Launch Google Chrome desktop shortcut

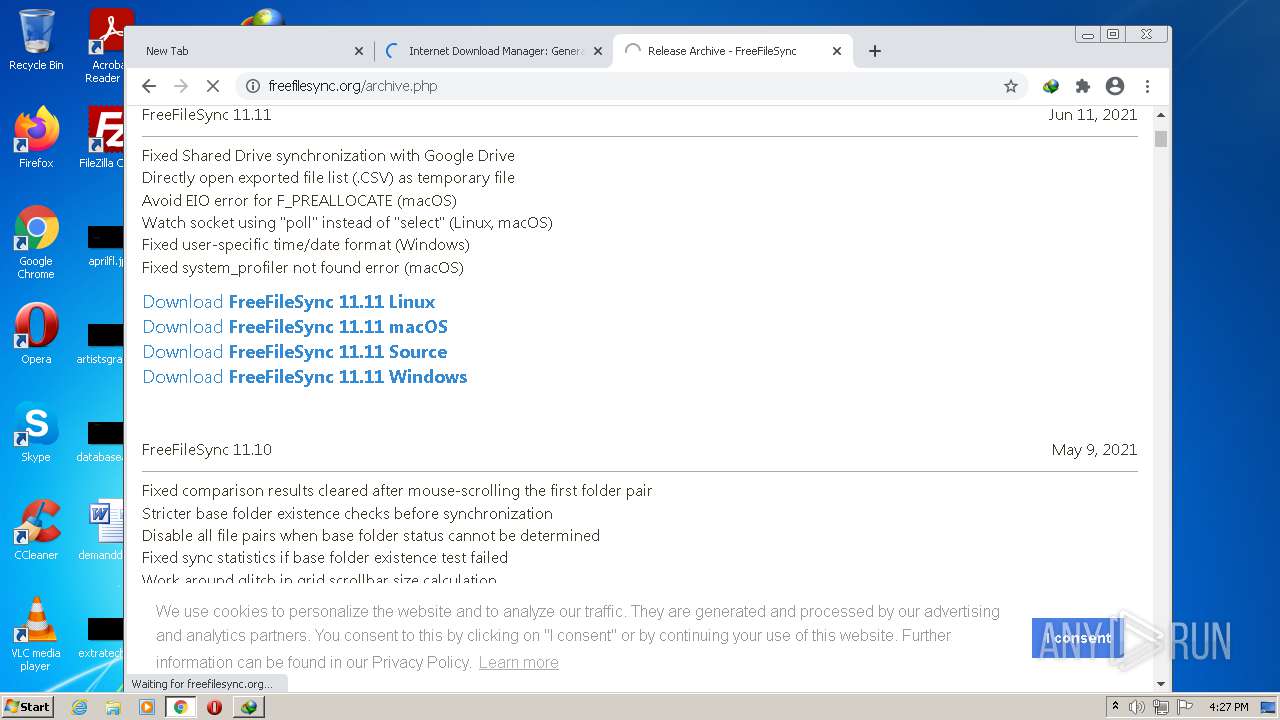pyautogui.click(x=36, y=243)
